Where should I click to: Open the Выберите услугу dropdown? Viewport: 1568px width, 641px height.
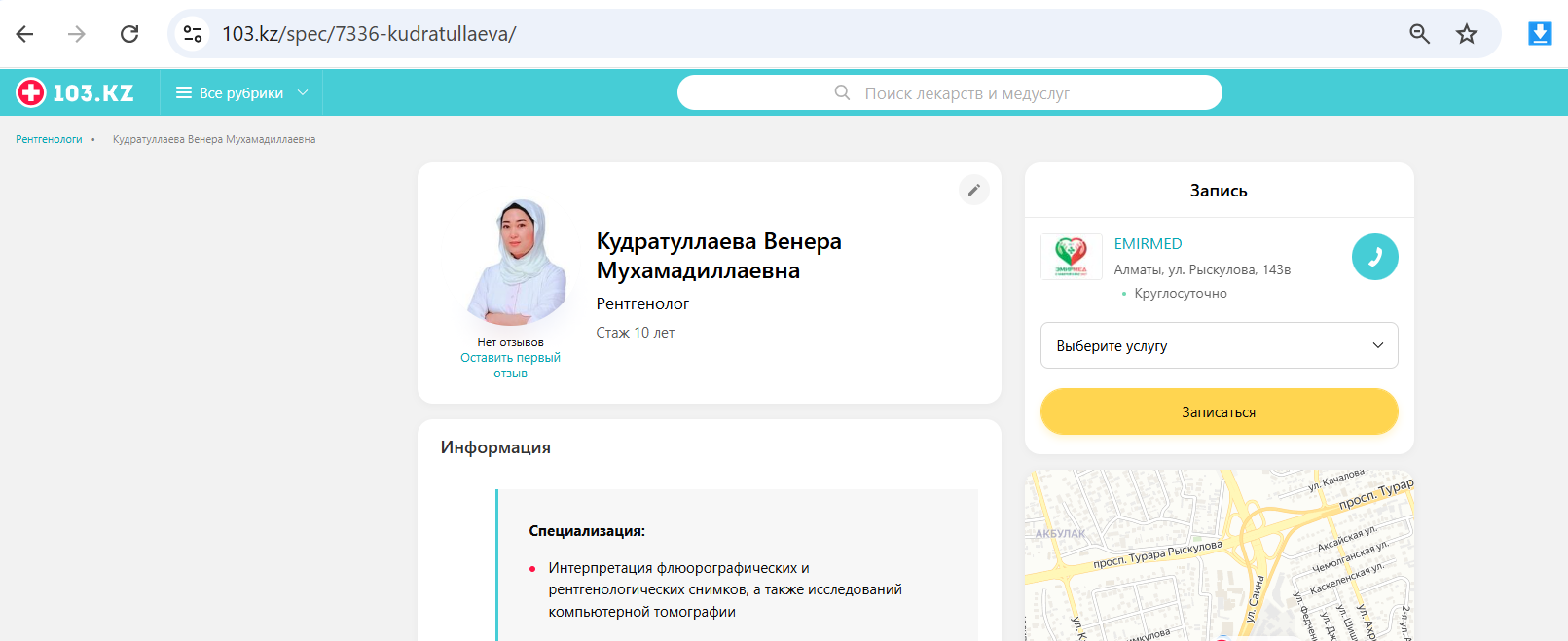1220,345
